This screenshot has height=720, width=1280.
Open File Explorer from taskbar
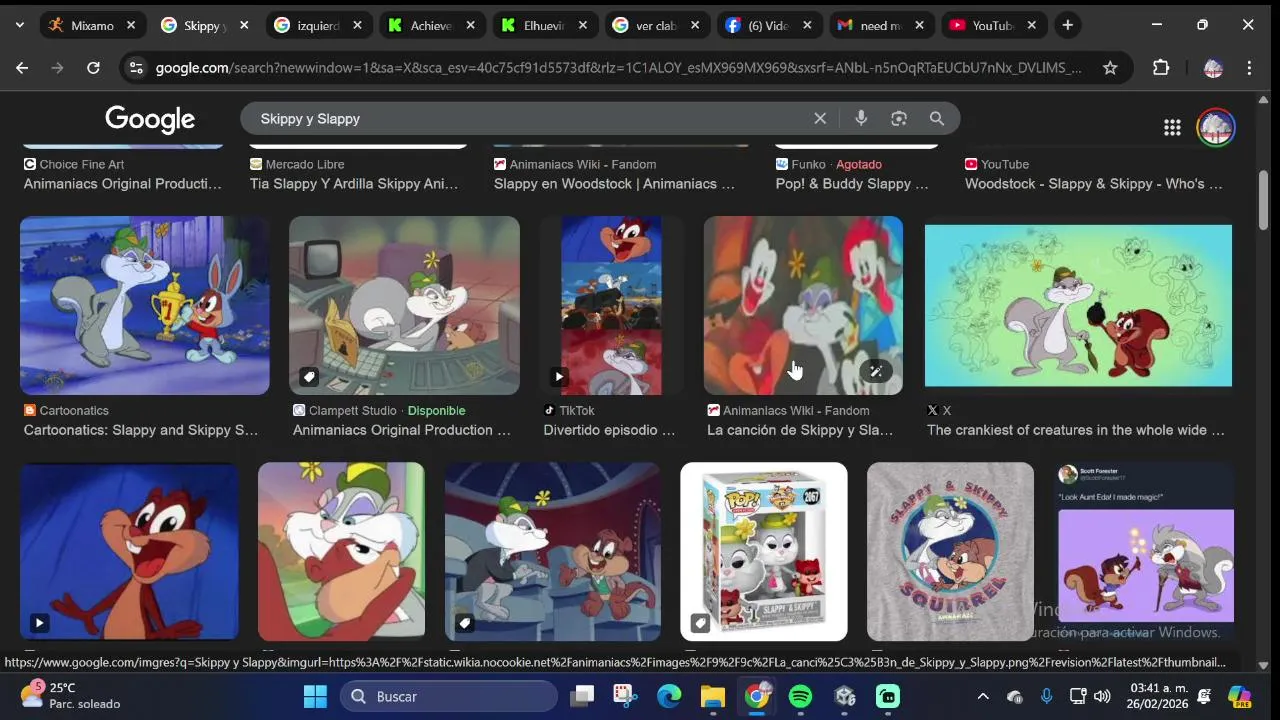[x=712, y=696]
